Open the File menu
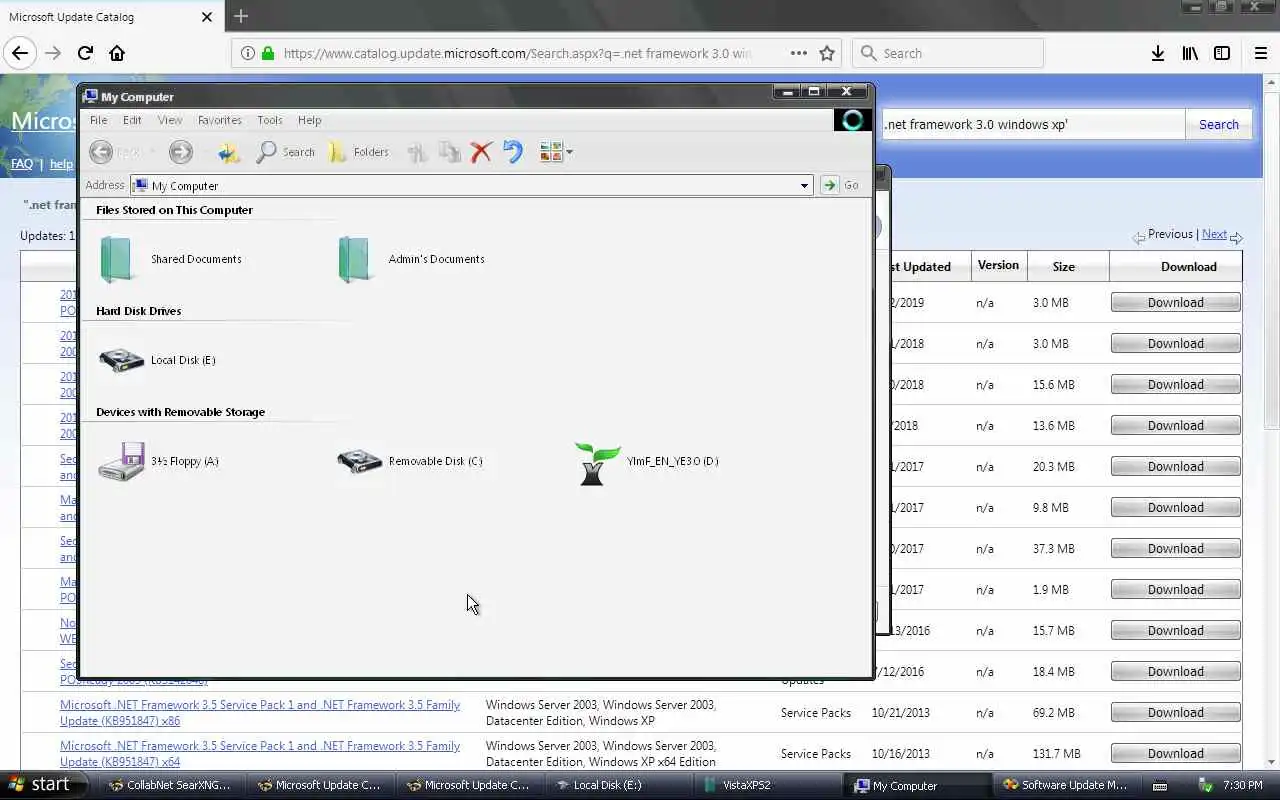 98,120
